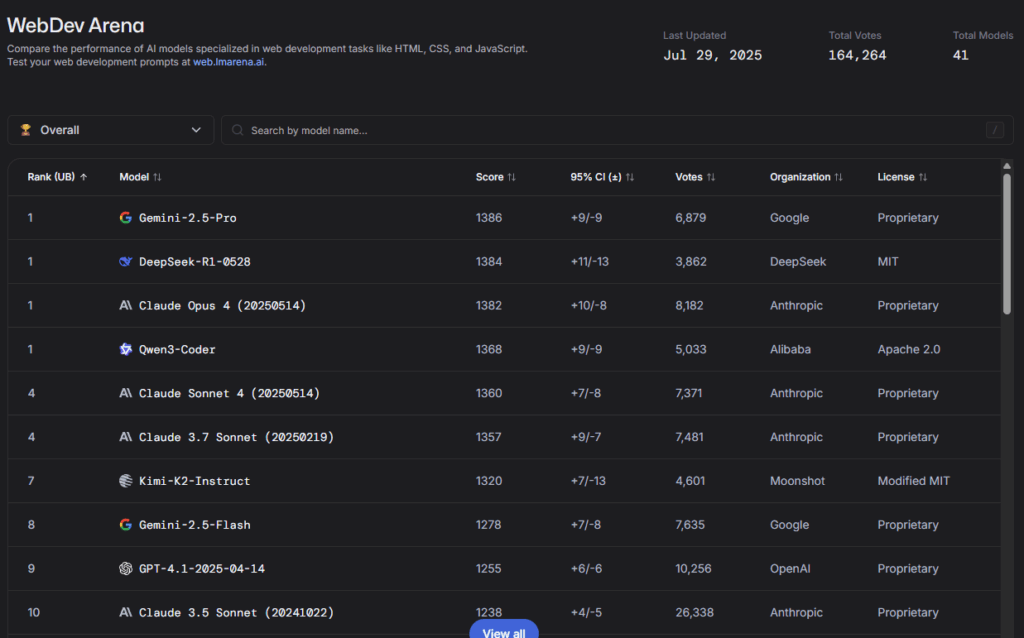Click the 26,338 votes cell
The width and height of the screenshot is (1024, 638).
(x=694, y=612)
